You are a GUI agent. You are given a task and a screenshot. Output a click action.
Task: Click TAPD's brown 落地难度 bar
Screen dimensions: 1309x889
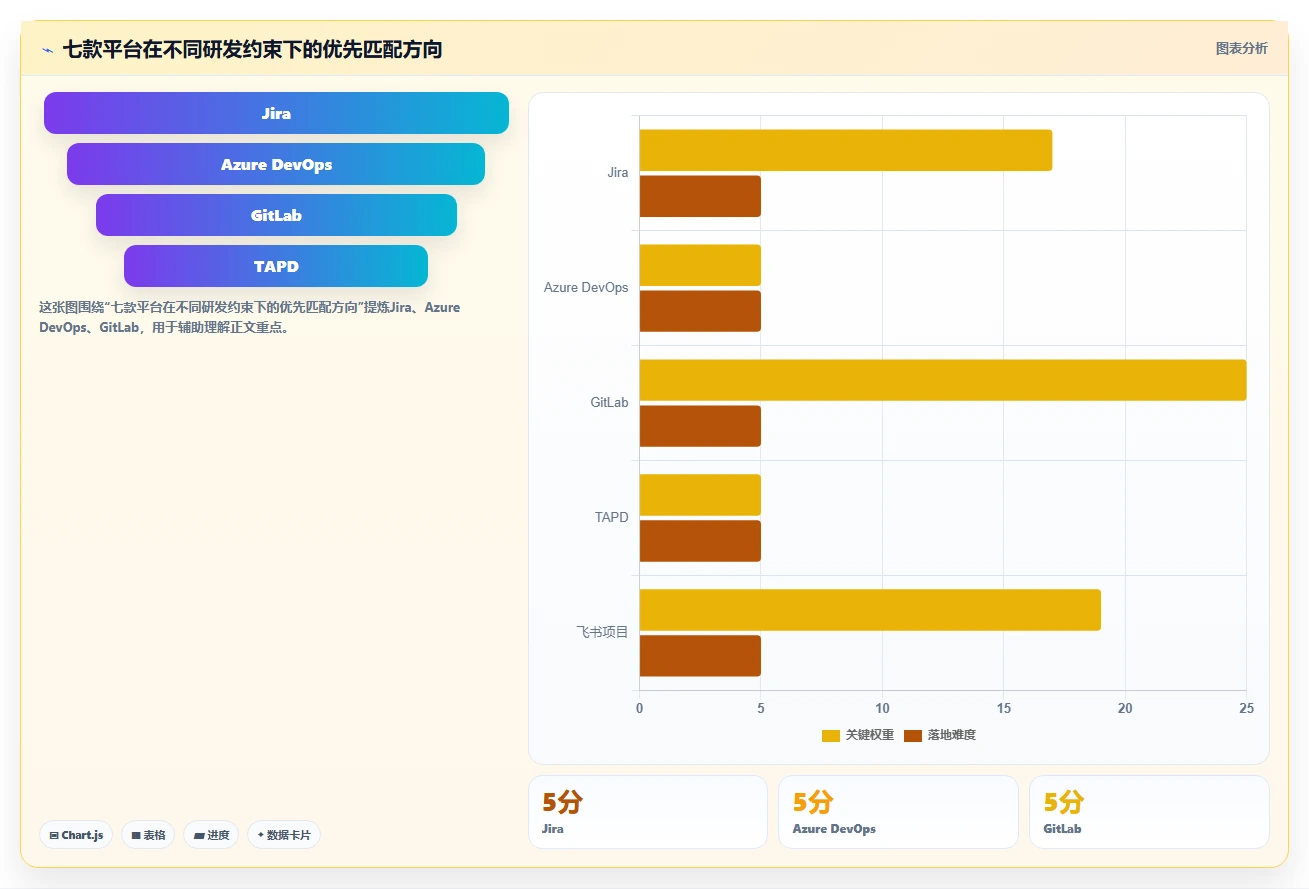click(700, 541)
